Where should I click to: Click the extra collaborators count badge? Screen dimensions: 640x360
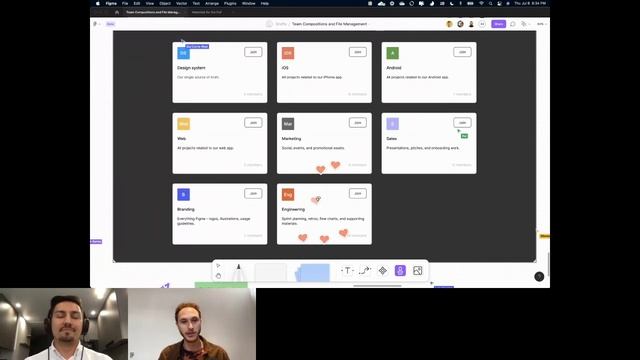(482, 24)
